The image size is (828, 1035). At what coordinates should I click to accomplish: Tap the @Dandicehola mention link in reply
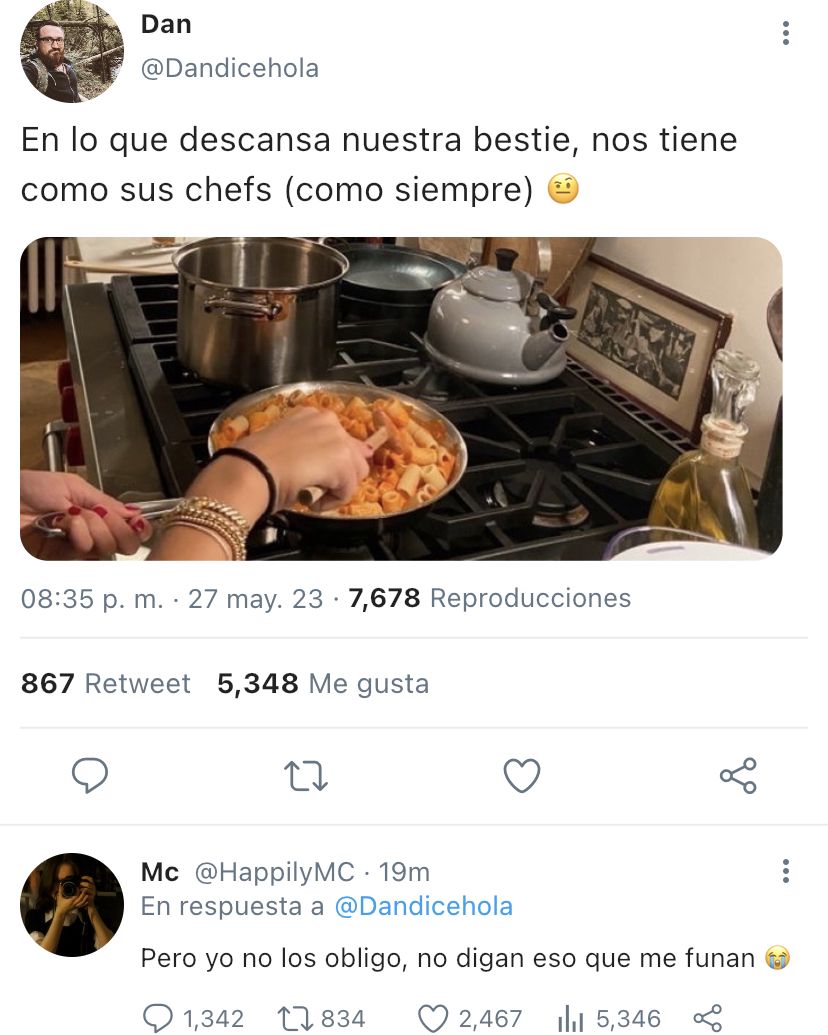coord(424,906)
